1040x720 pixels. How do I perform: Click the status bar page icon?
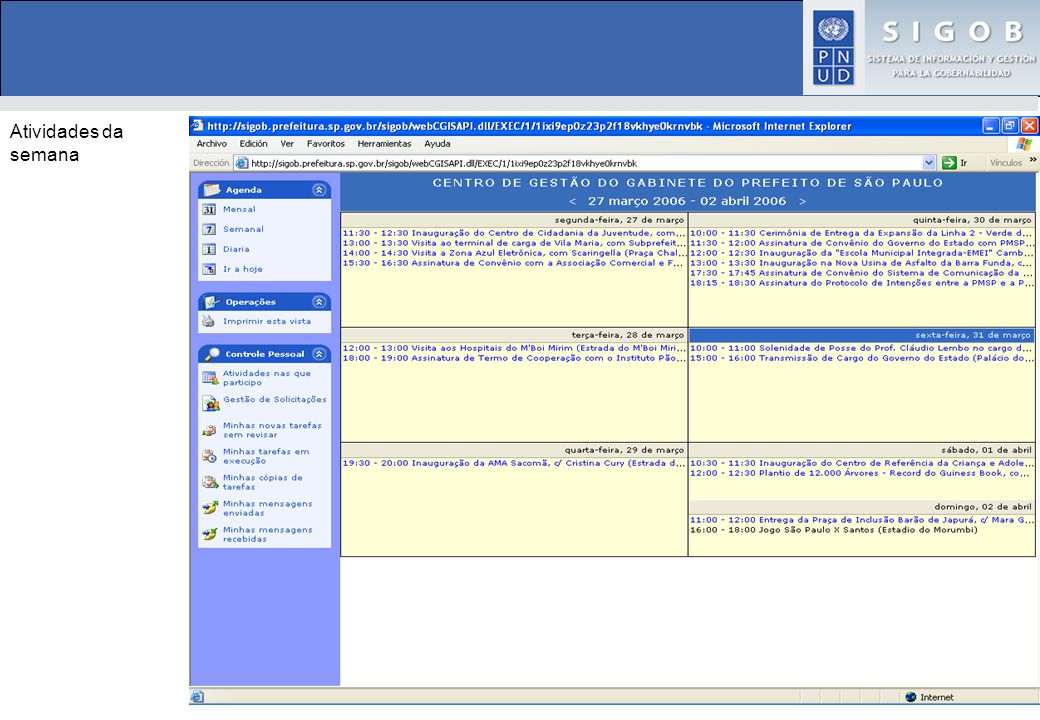click(197, 697)
